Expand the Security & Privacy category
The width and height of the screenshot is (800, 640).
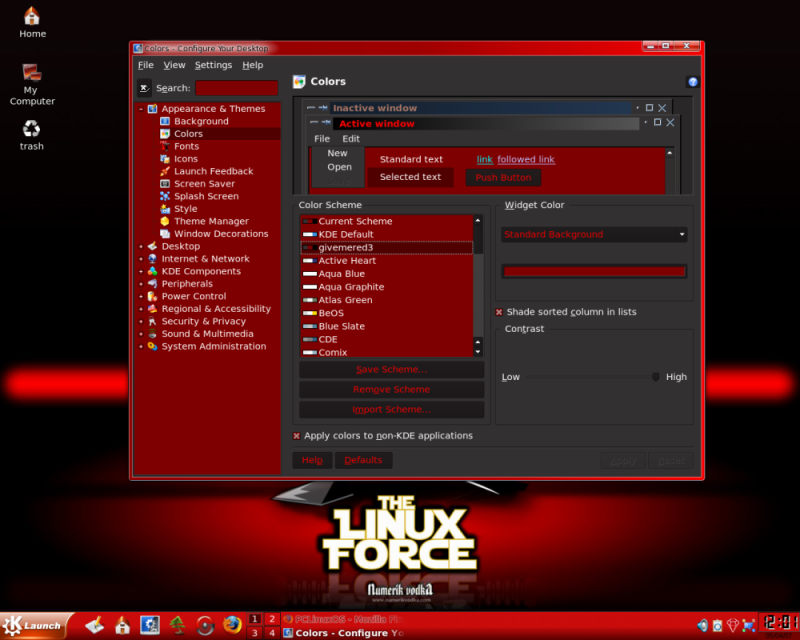(x=141, y=321)
